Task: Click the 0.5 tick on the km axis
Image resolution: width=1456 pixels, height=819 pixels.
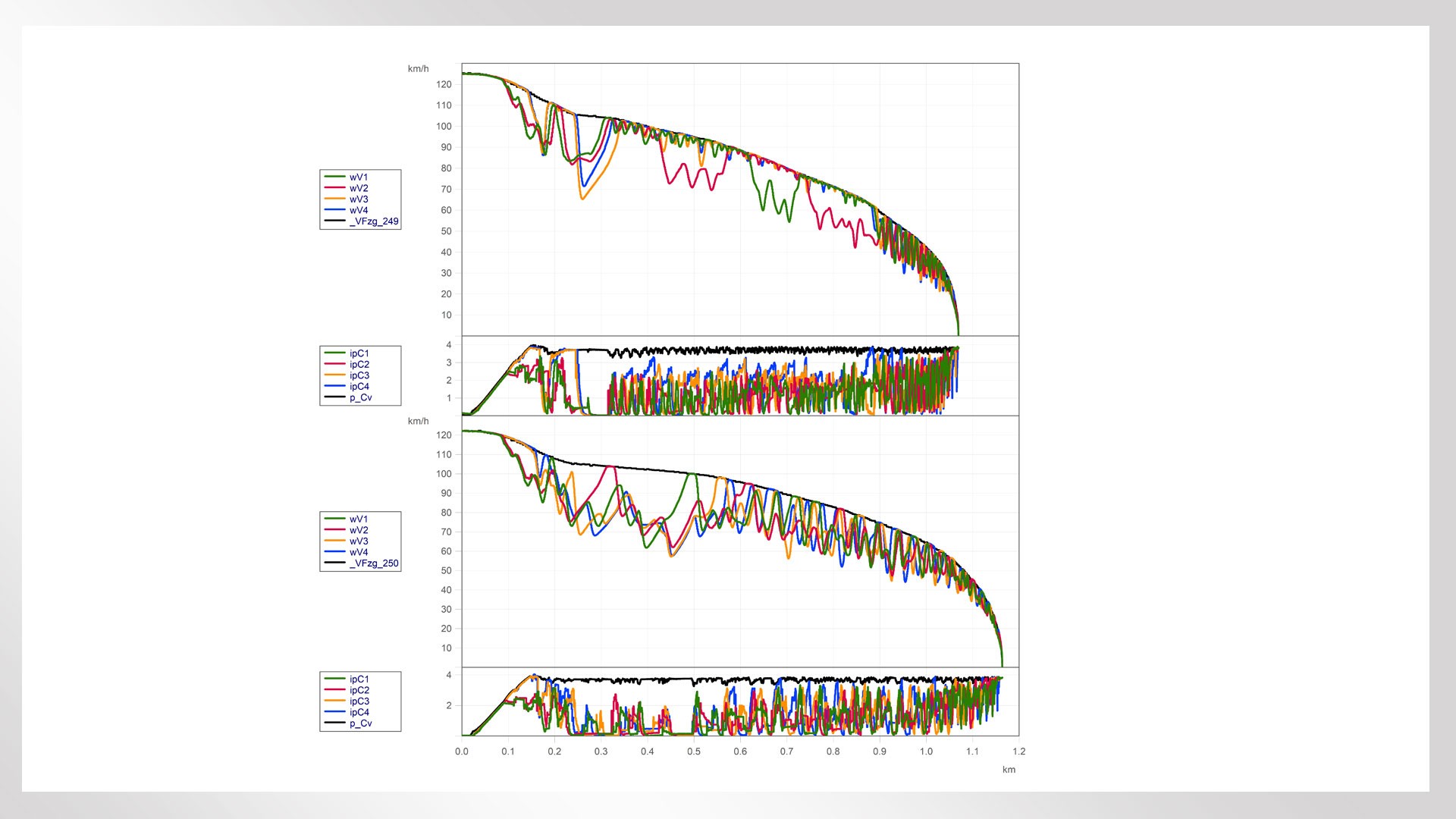Action: pos(694,752)
